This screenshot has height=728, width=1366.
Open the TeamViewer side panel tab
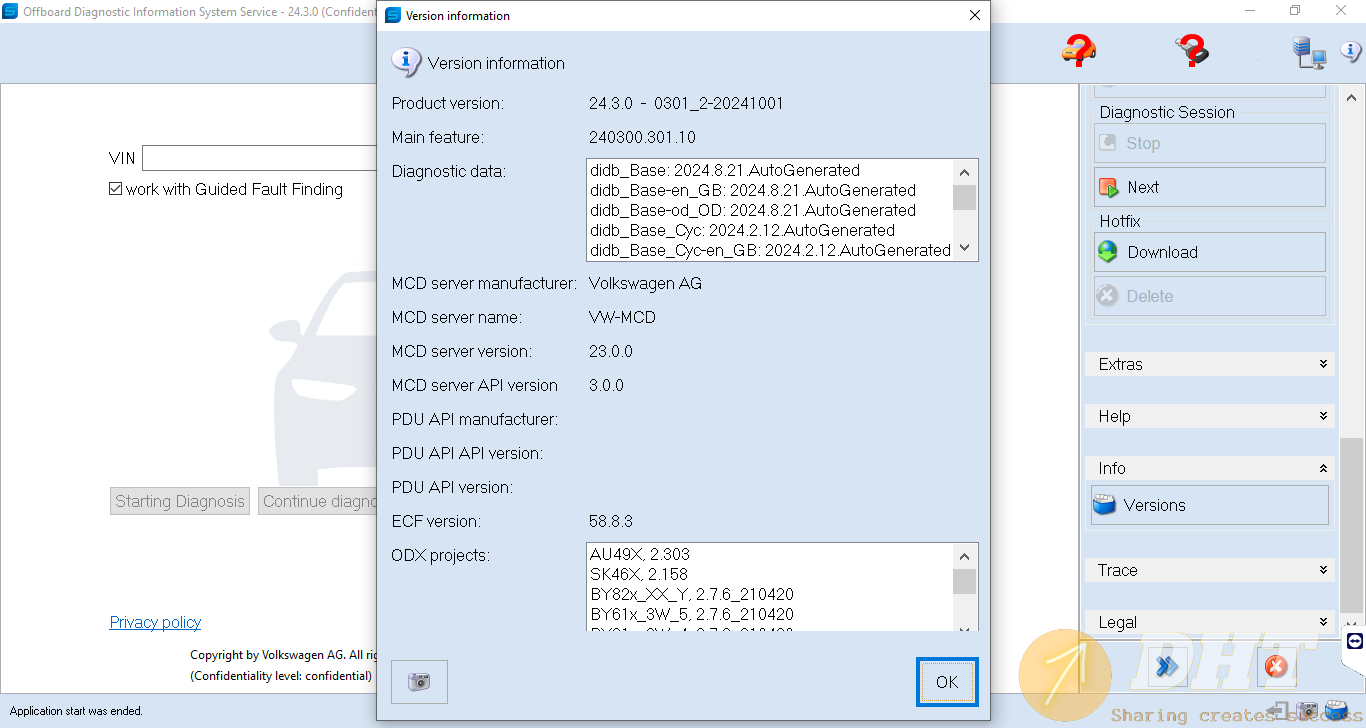[x=1355, y=641]
